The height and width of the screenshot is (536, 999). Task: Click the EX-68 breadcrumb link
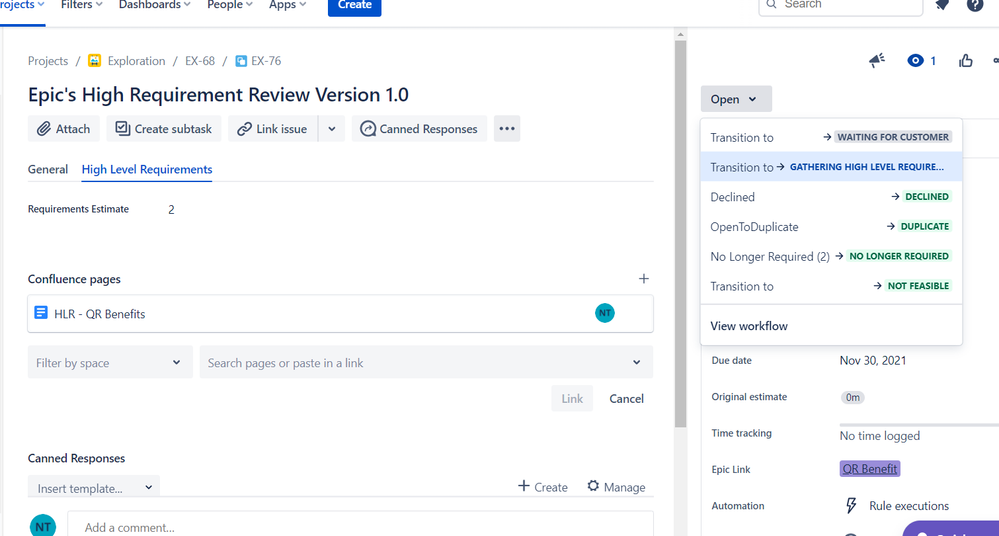[200, 61]
